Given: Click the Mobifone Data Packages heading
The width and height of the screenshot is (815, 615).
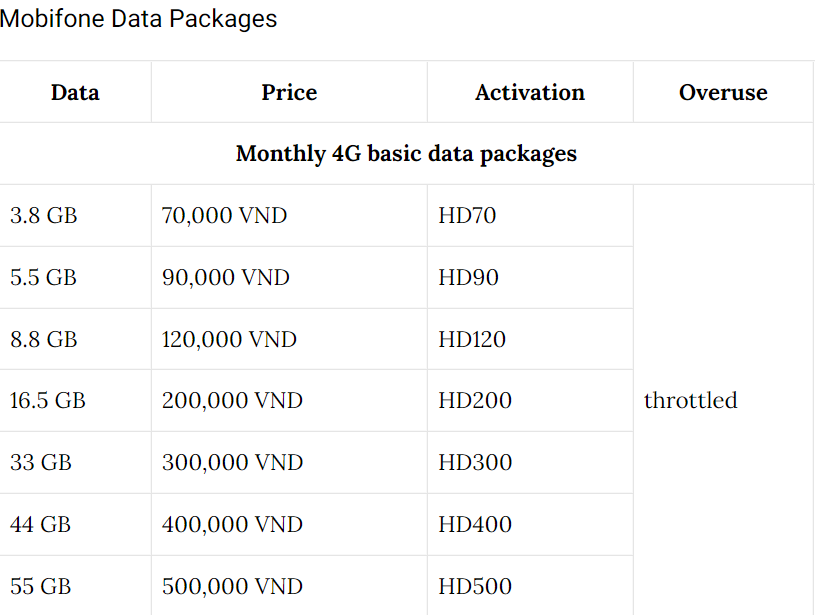Looking at the screenshot, I should tap(139, 19).
